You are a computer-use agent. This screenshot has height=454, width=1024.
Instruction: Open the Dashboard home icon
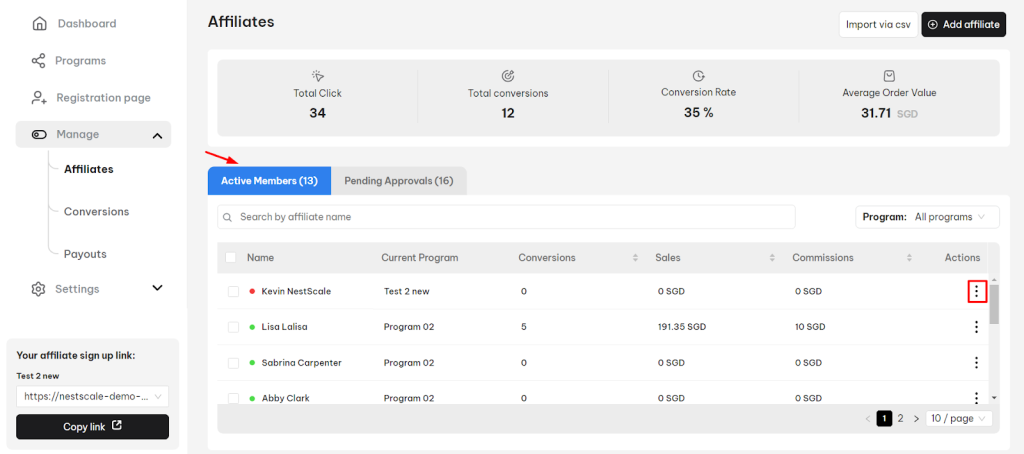[x=39, y=24]
